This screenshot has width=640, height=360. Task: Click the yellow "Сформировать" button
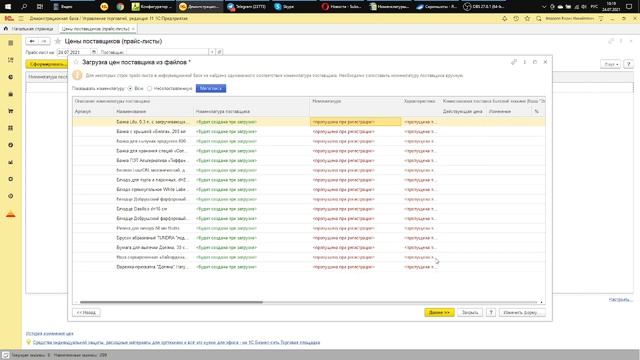pos(47,64)
